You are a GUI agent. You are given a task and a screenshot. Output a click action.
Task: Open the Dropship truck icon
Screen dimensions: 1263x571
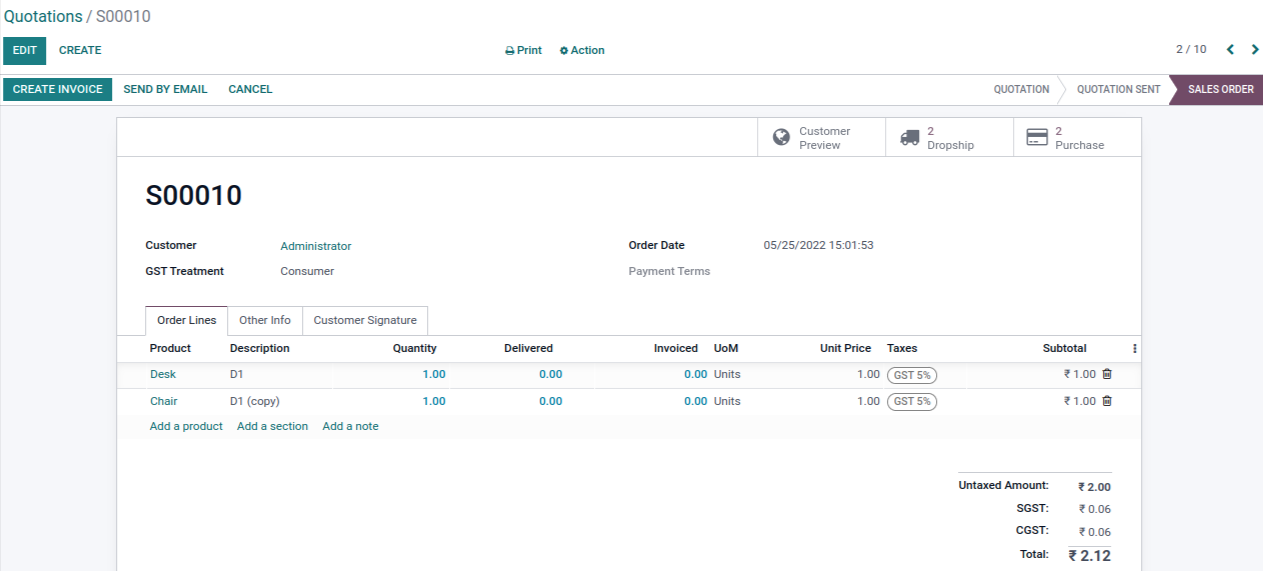909,137
